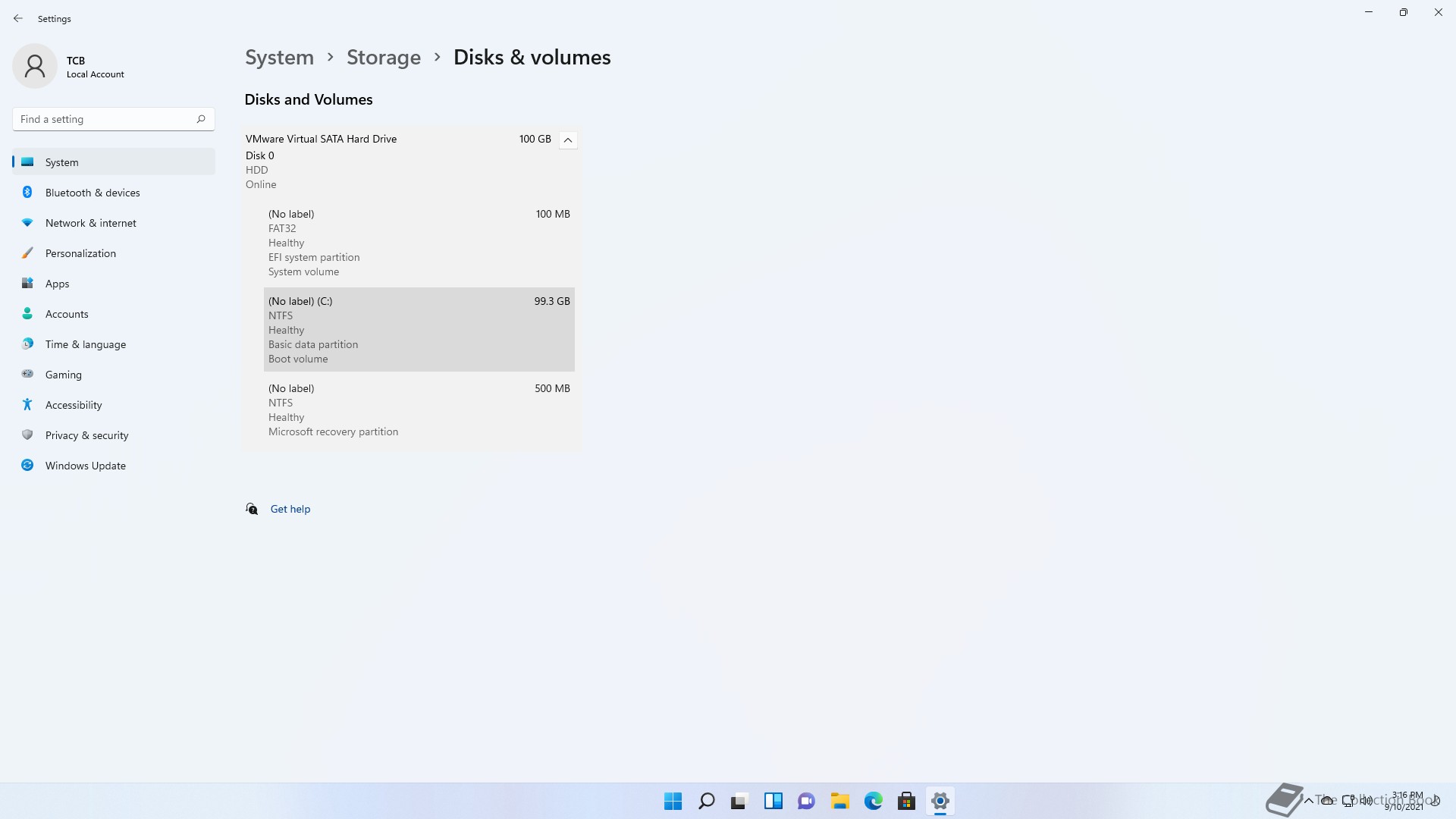1456x819 pixels.
Task: Open the clock showing 3:16 PM
Action: 1404,801
